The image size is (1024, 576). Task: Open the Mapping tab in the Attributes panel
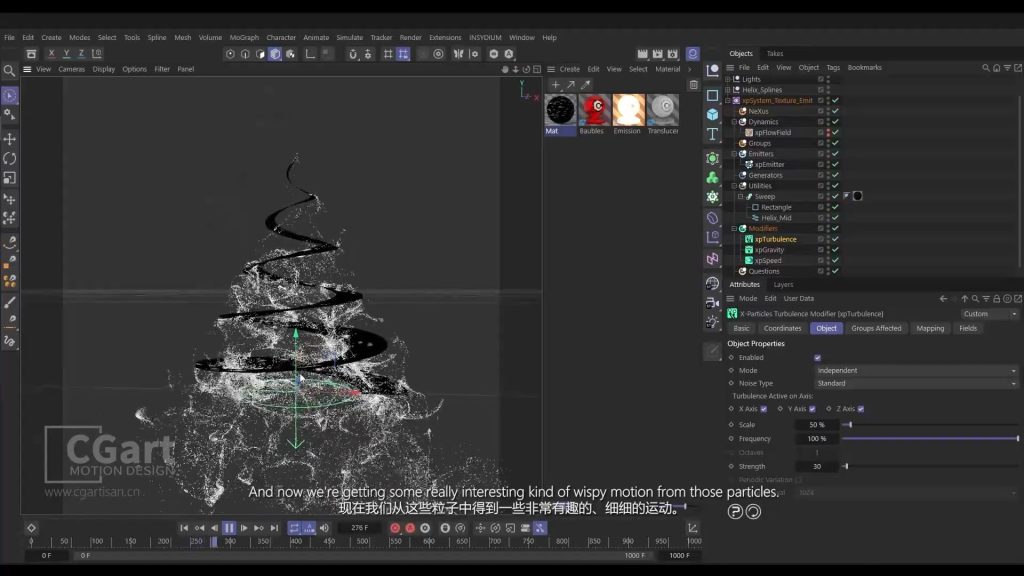[x=930, y=328]
